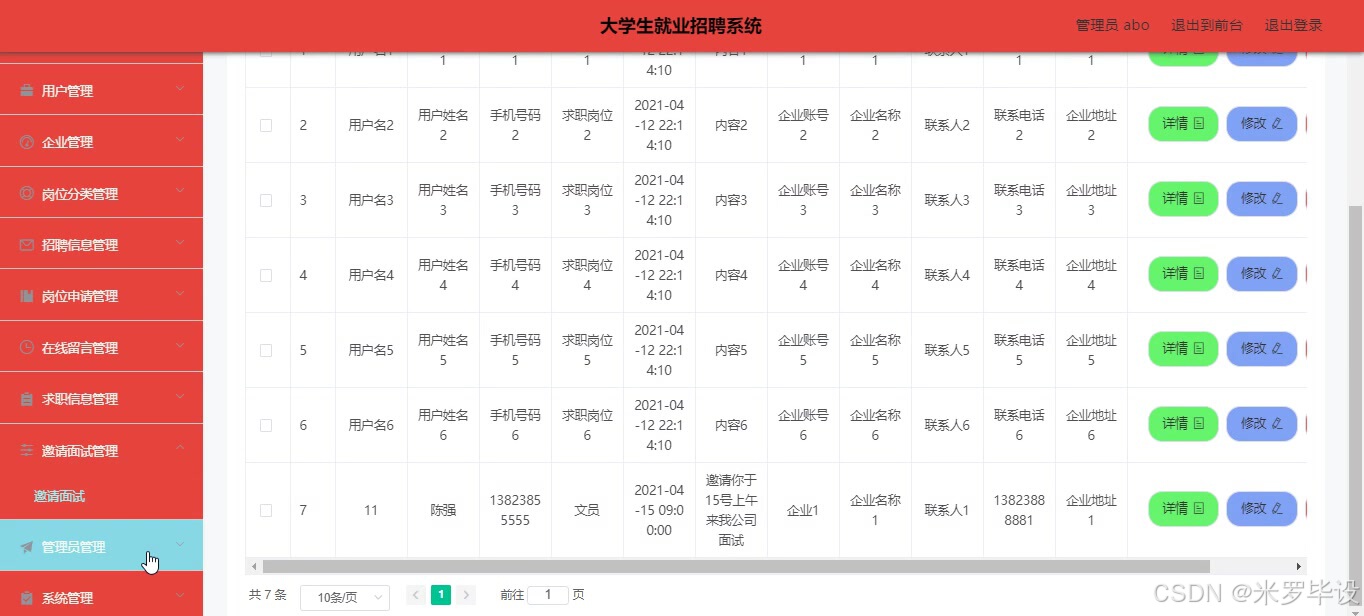The width and height of the screenshot is (1364, 616).
Task: Go to previous page arrow in pagination
Action: [416, 595]
